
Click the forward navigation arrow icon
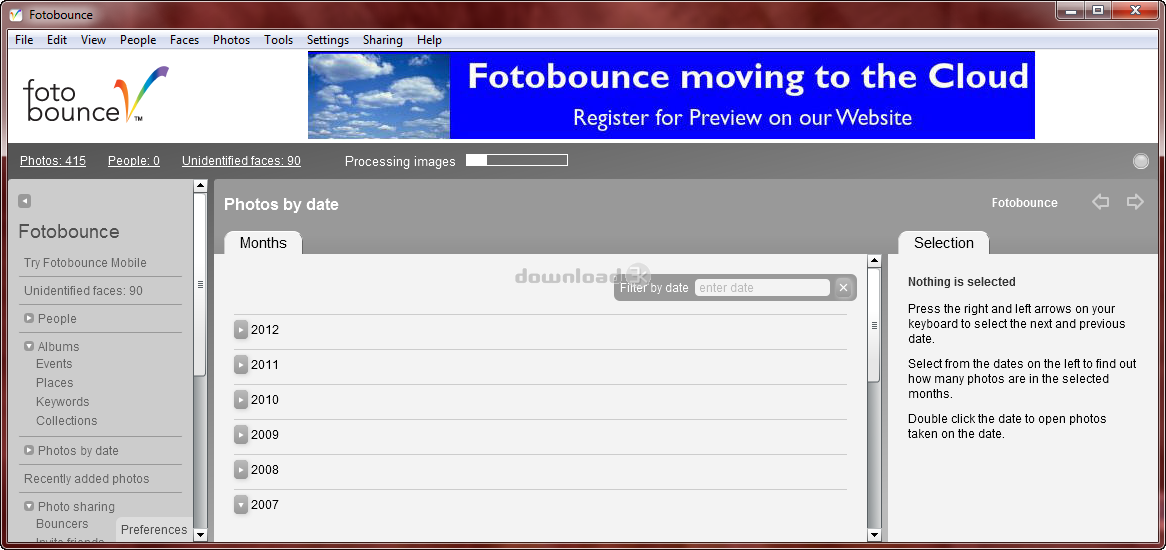pos(1135,202)
